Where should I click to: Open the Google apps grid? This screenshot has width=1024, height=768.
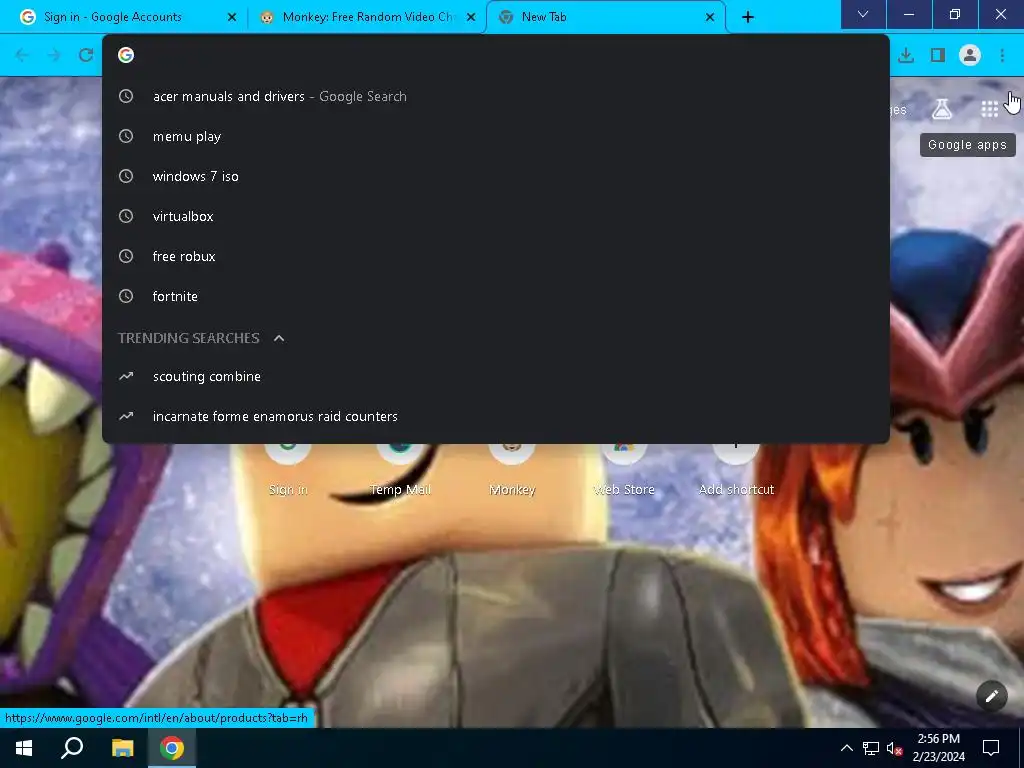(989, 109)
